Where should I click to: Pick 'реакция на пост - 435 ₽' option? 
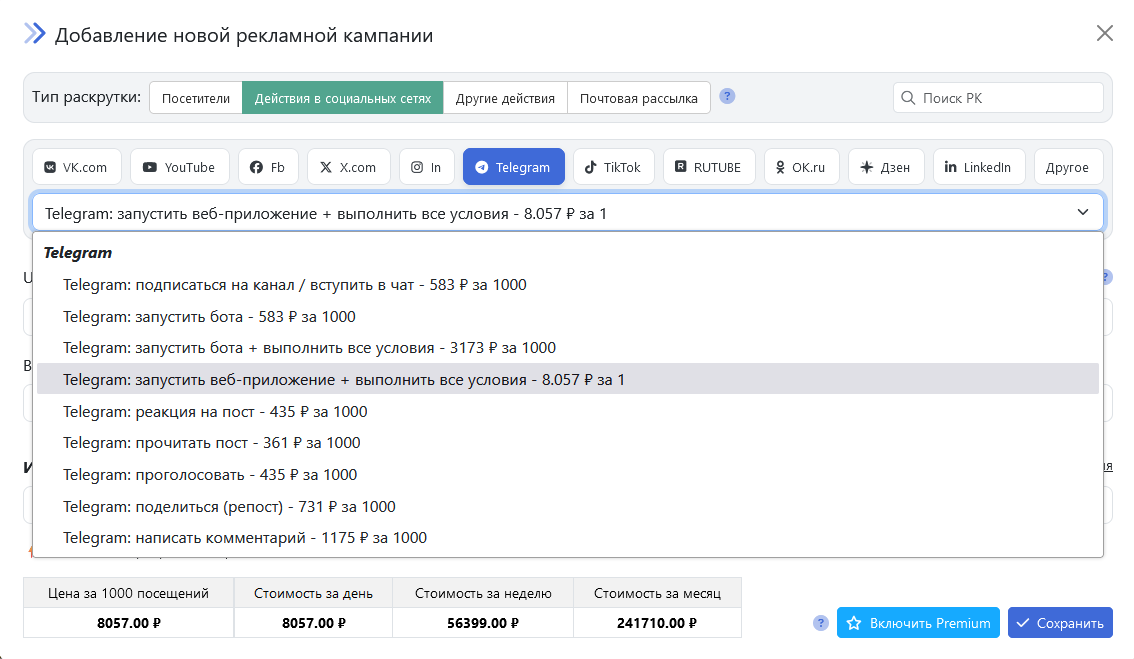[215, 412]
